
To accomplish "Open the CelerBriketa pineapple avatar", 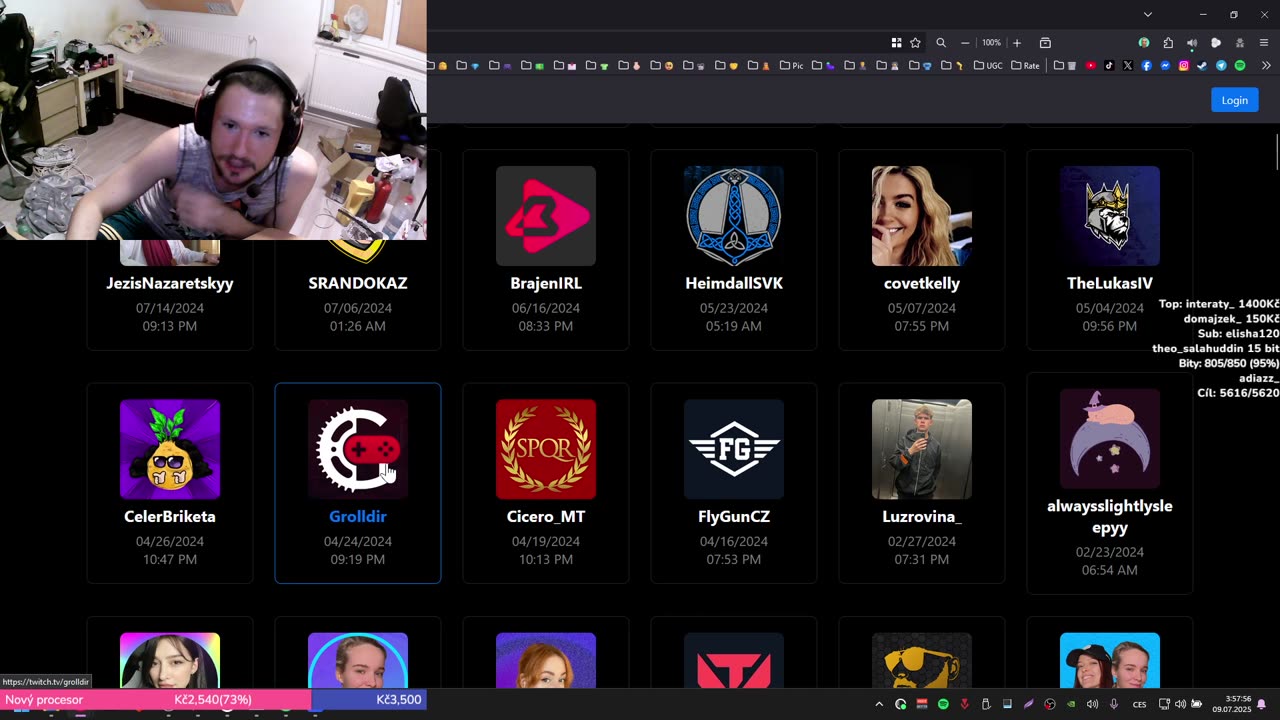I will tap(170, 449).
